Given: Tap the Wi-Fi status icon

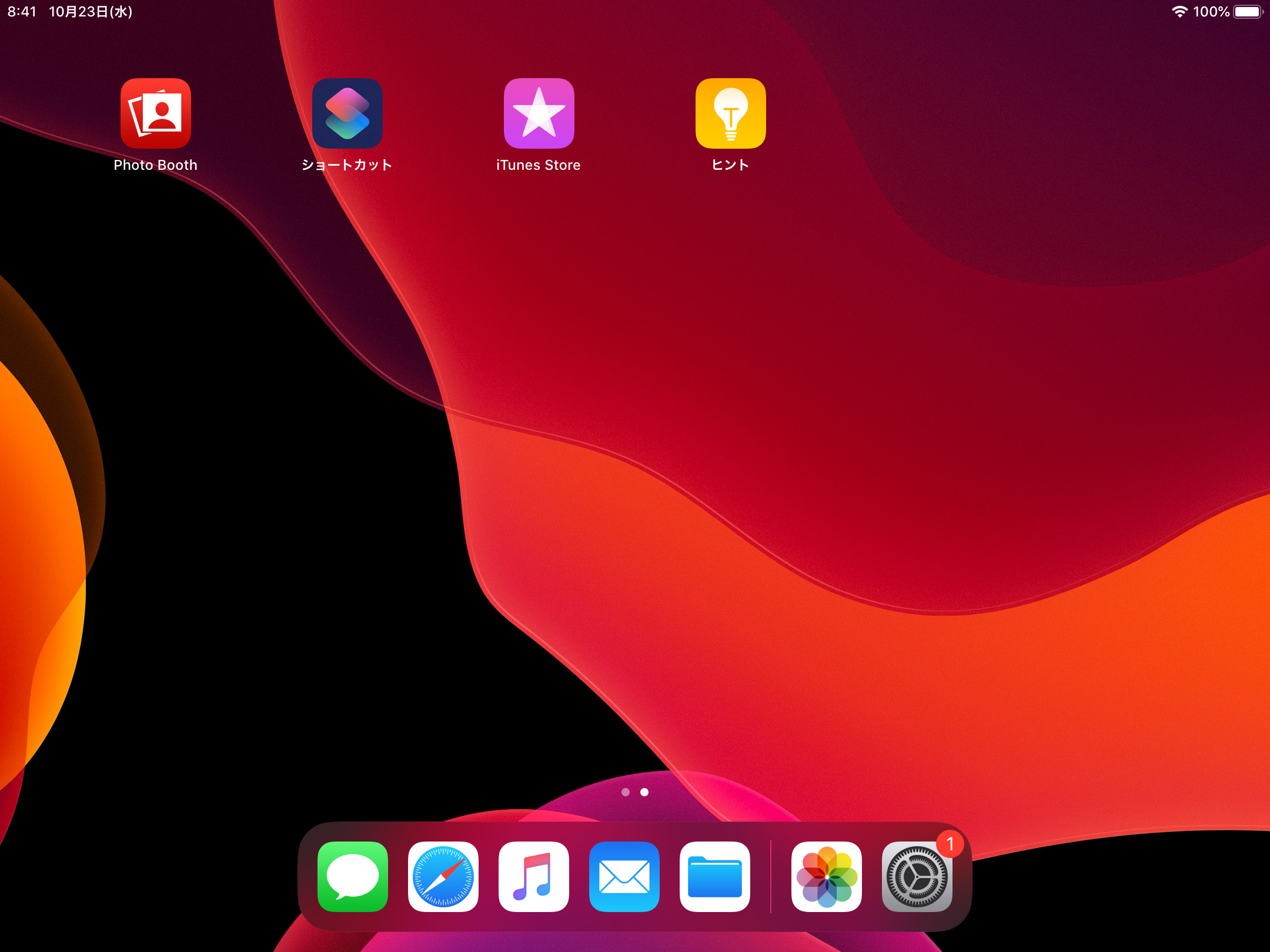Looking at the screenshot, I should (1179, 12).
